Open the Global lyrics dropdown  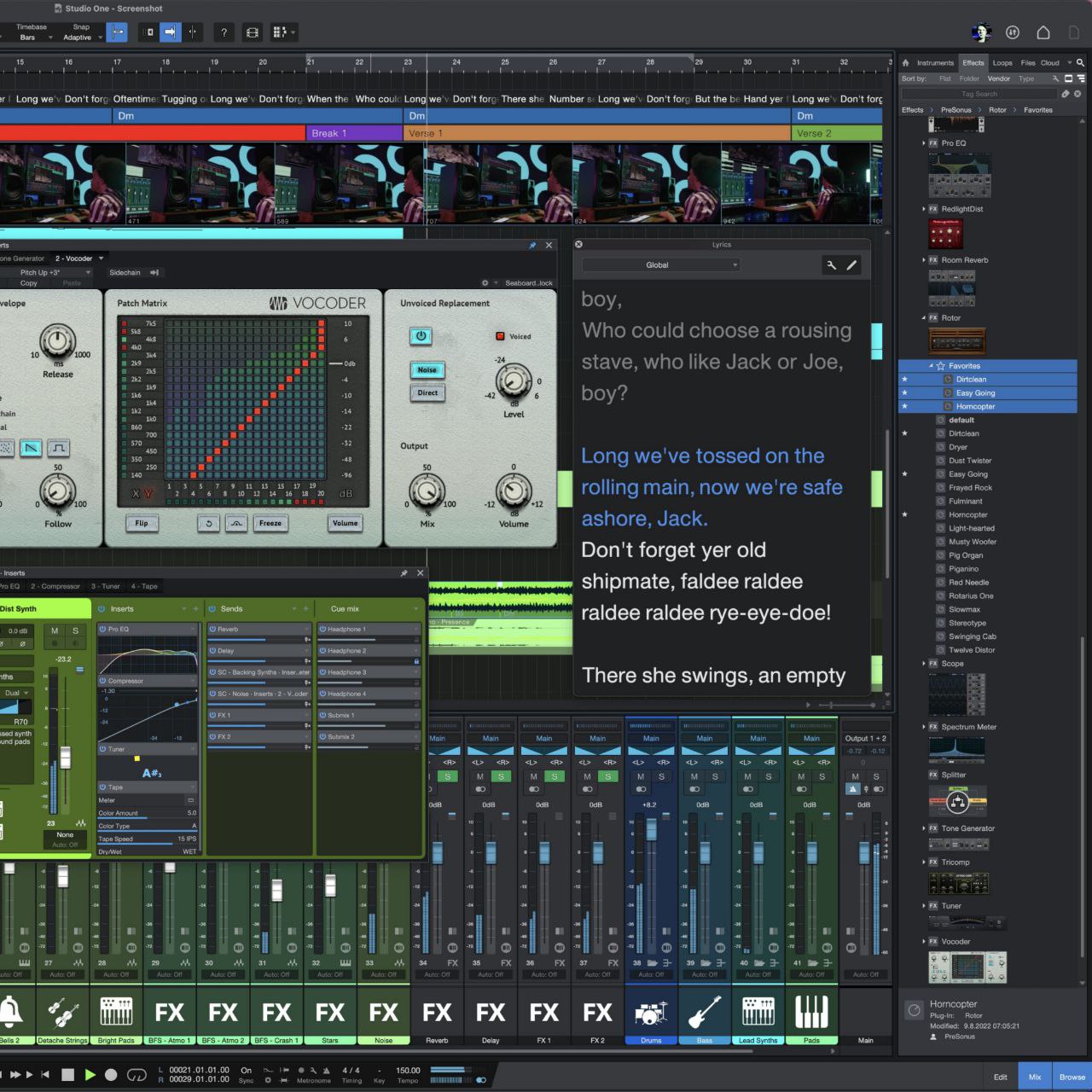pos(660,265)
